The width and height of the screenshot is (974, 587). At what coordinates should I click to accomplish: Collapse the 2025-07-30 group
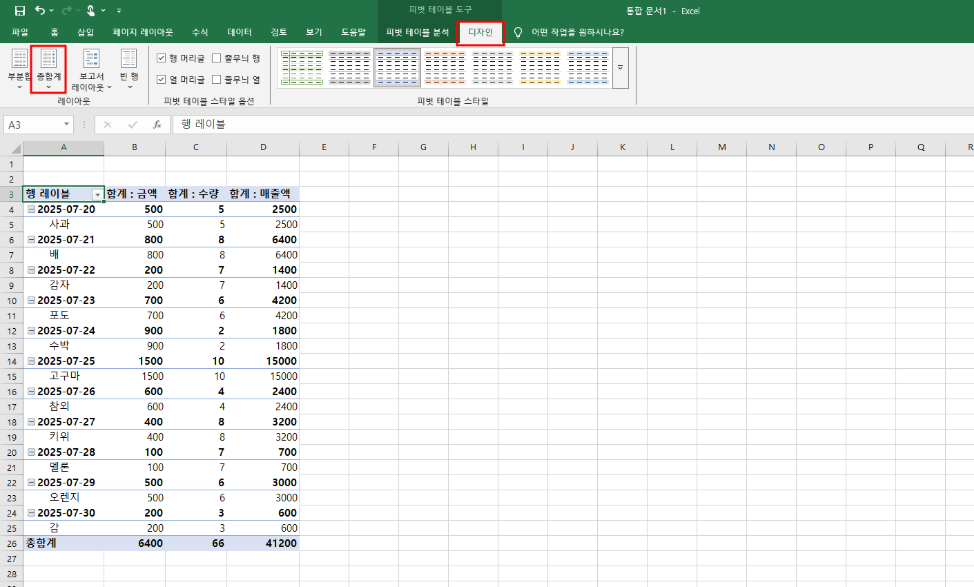(31, 513)
